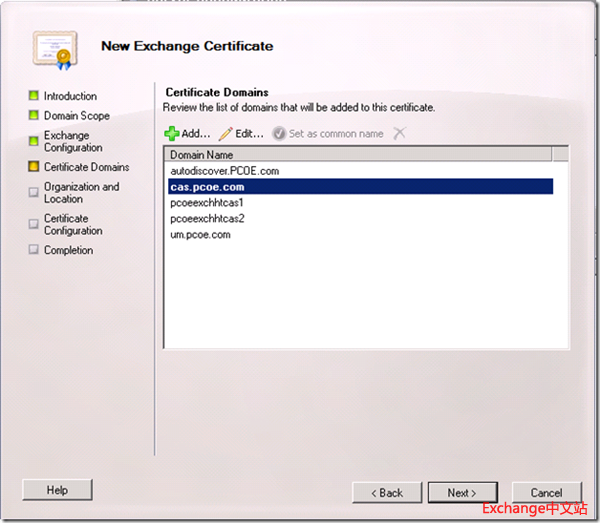Viewport: 600px width, 523px height.
Task: Go to the Completion wizard step
Action: click(x=68, y=250)
